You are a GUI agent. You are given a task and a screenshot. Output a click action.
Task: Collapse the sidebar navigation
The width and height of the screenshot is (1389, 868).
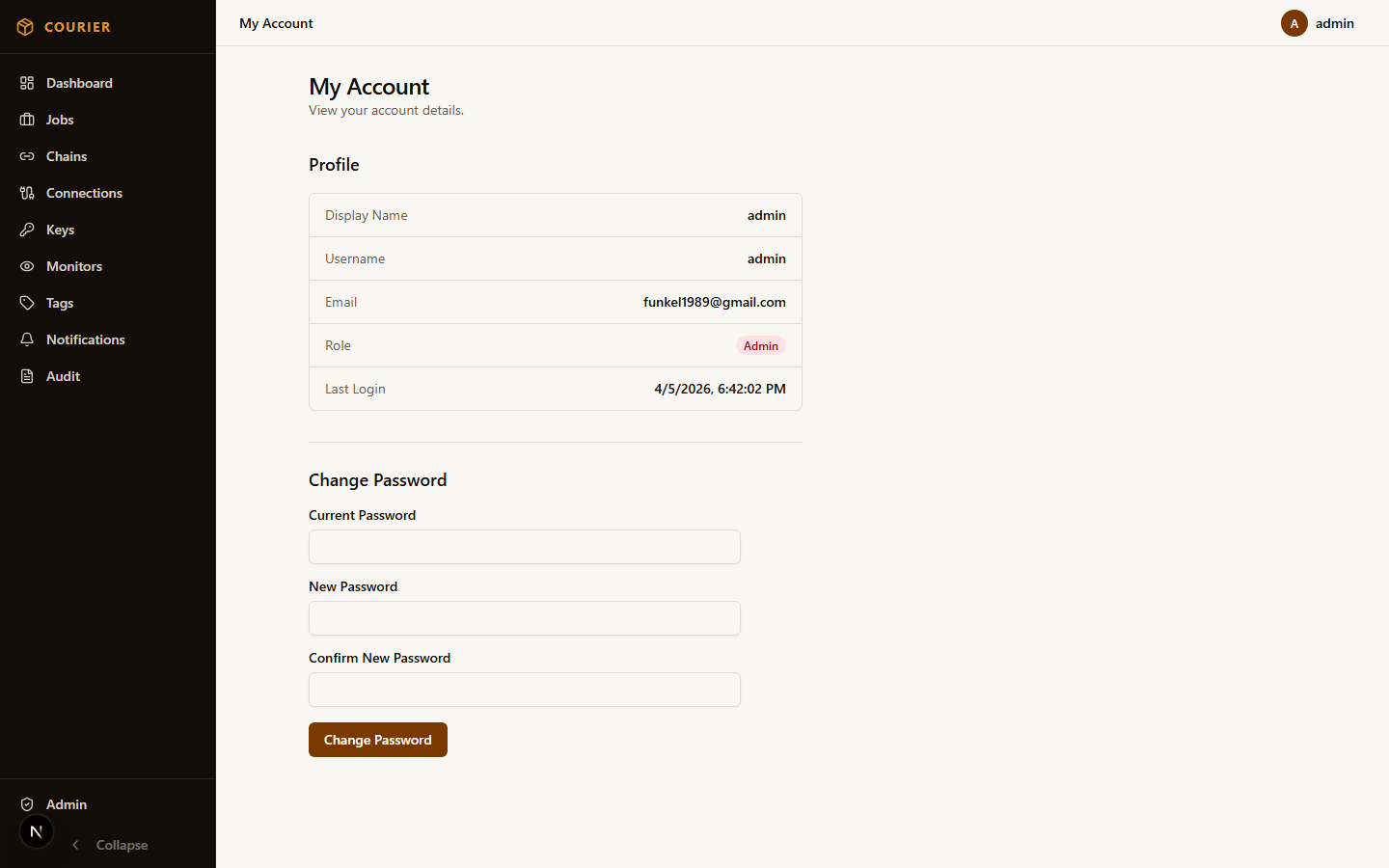point(122,845)
